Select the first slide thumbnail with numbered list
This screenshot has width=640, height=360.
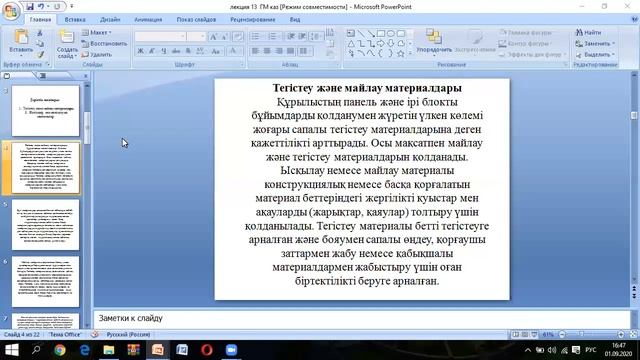[x=45, y=111]
